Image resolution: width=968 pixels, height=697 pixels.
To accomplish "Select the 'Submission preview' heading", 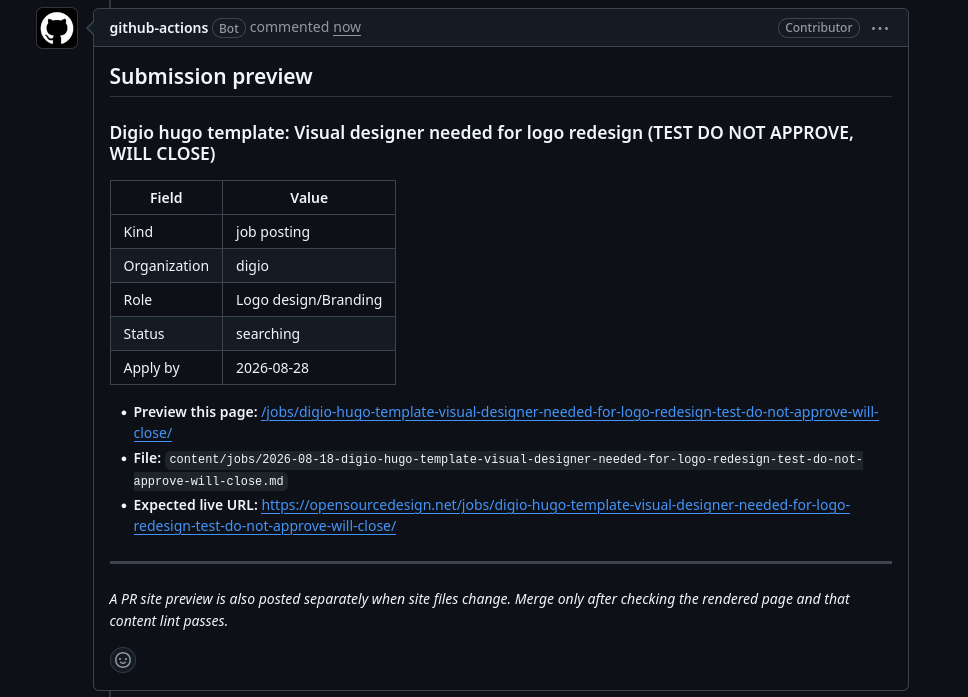I will tap(211, 77).
